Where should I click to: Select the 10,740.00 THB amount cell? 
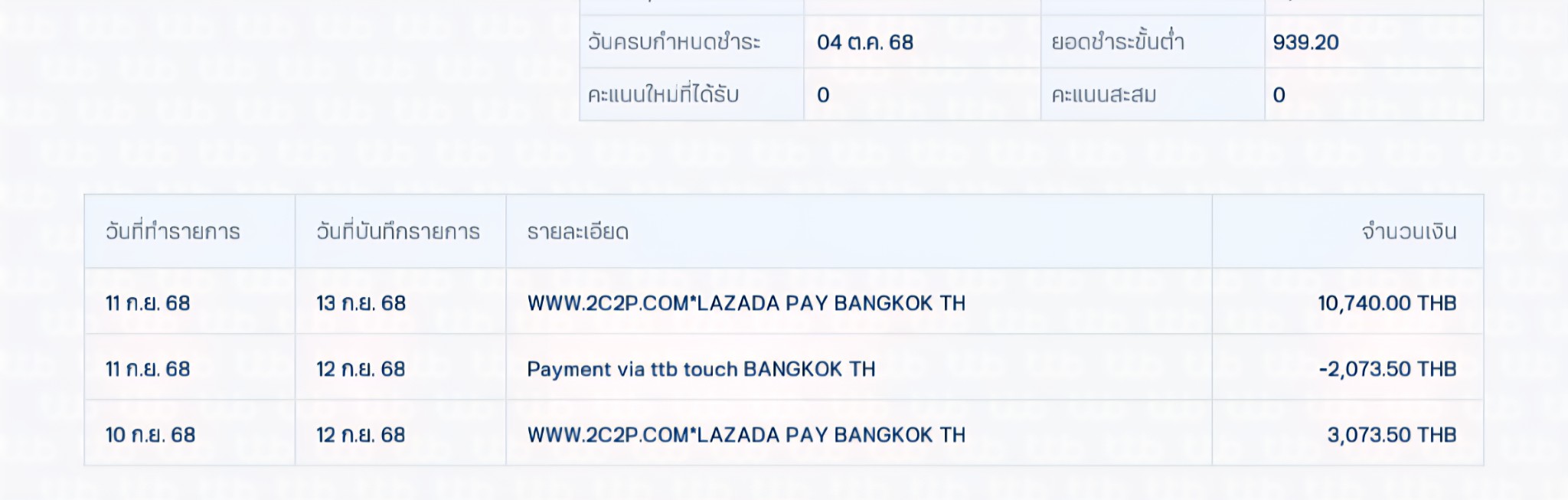(1386, 303)
